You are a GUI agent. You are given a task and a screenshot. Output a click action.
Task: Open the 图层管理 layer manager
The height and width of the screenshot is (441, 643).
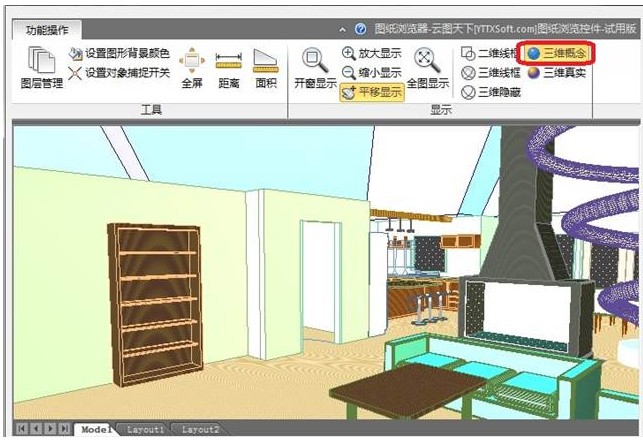(41, 68)
